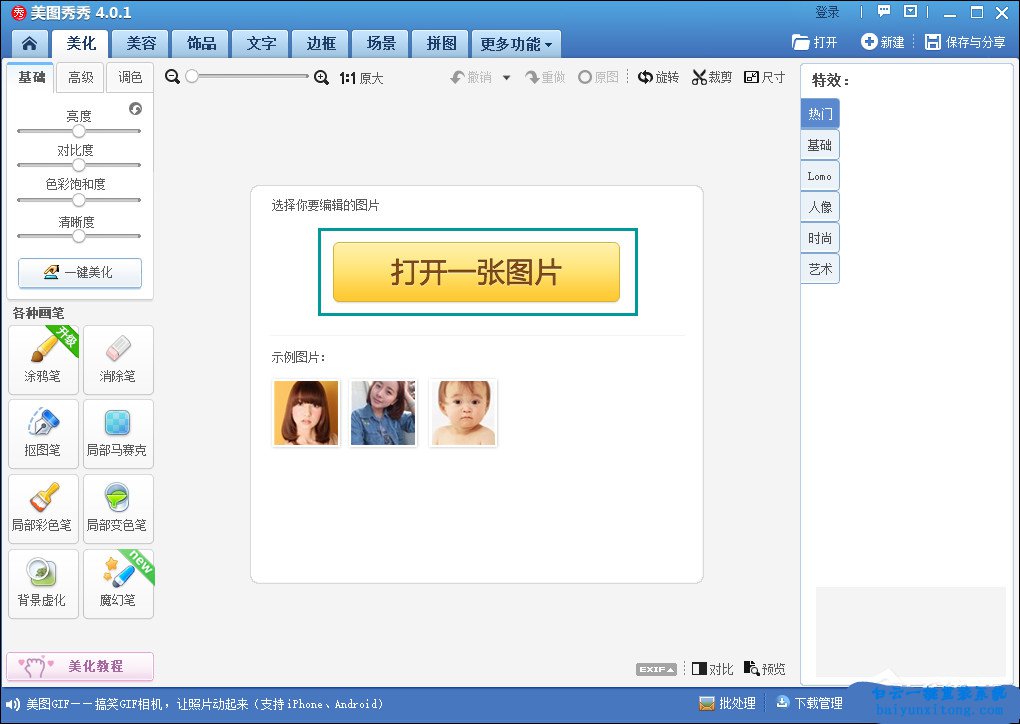
Task: Click the 打开一张图片 button
Action: click(x=476, y=272)
